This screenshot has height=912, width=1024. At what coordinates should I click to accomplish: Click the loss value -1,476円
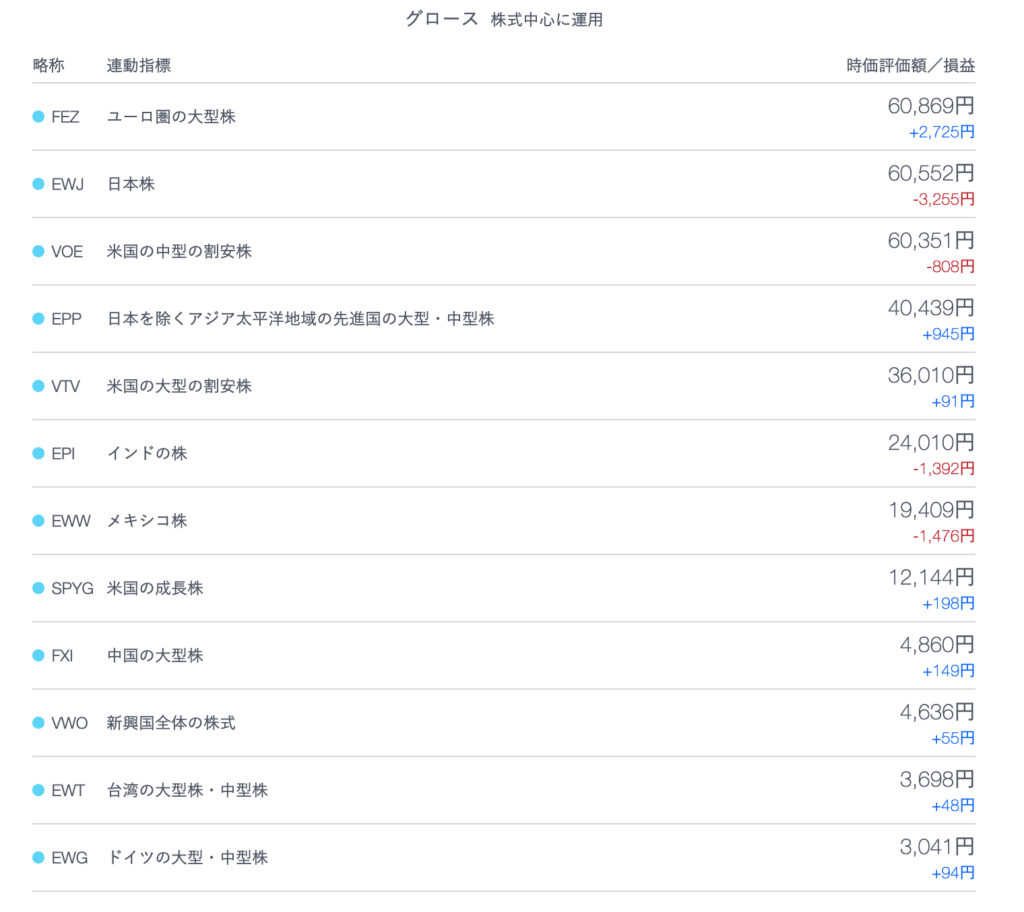[x=944, y=536]
